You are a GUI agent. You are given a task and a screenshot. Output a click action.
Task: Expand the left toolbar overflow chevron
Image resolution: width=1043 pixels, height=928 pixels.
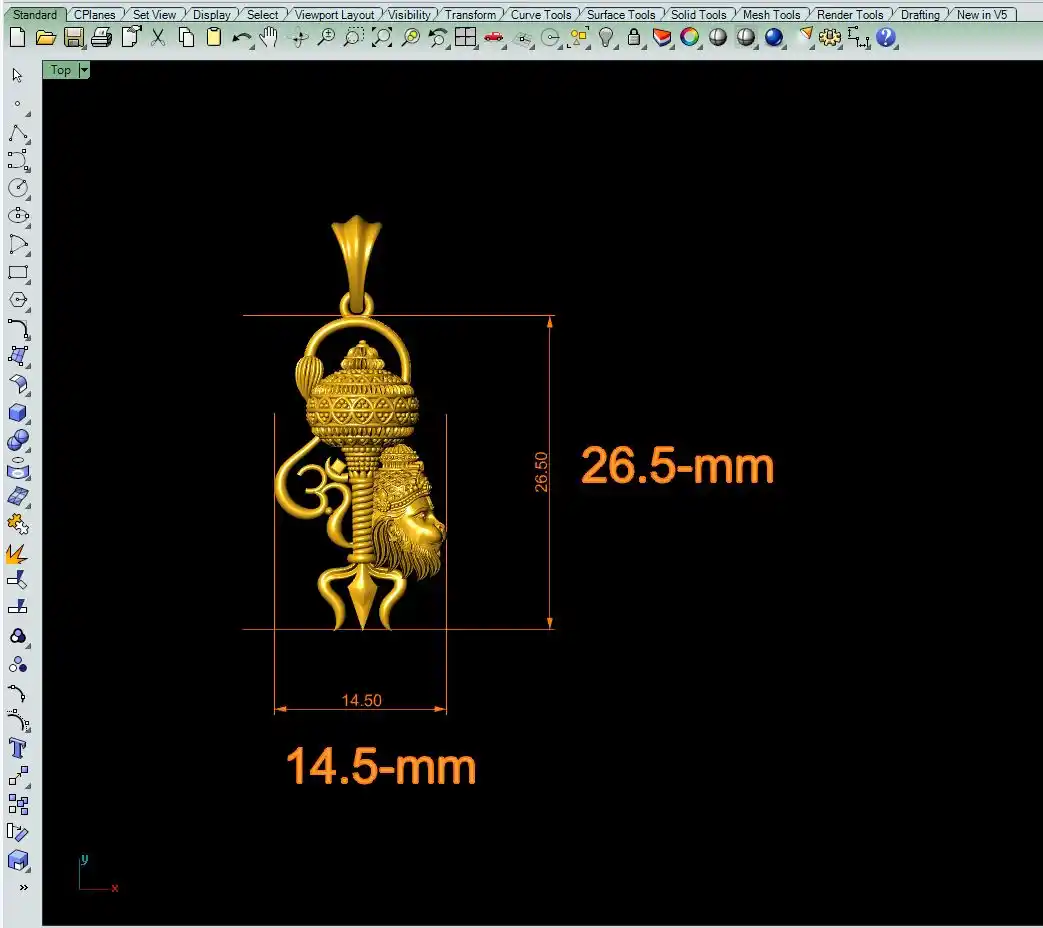(x=23, y=887)
